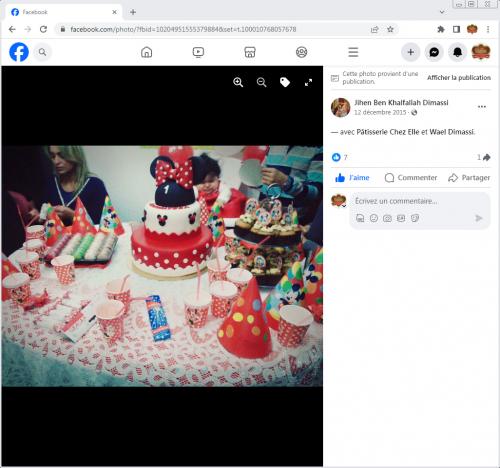Image resolution: width=500 pixels, height=468 pixels.
Task: Zoom in on the photo
Action: point(238,82)
